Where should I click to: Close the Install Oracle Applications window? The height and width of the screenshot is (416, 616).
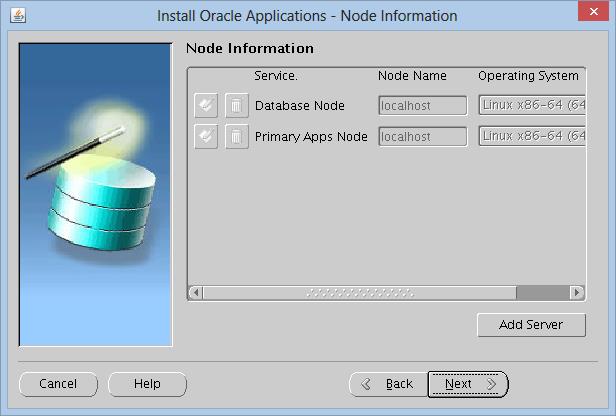coord(593,11)
